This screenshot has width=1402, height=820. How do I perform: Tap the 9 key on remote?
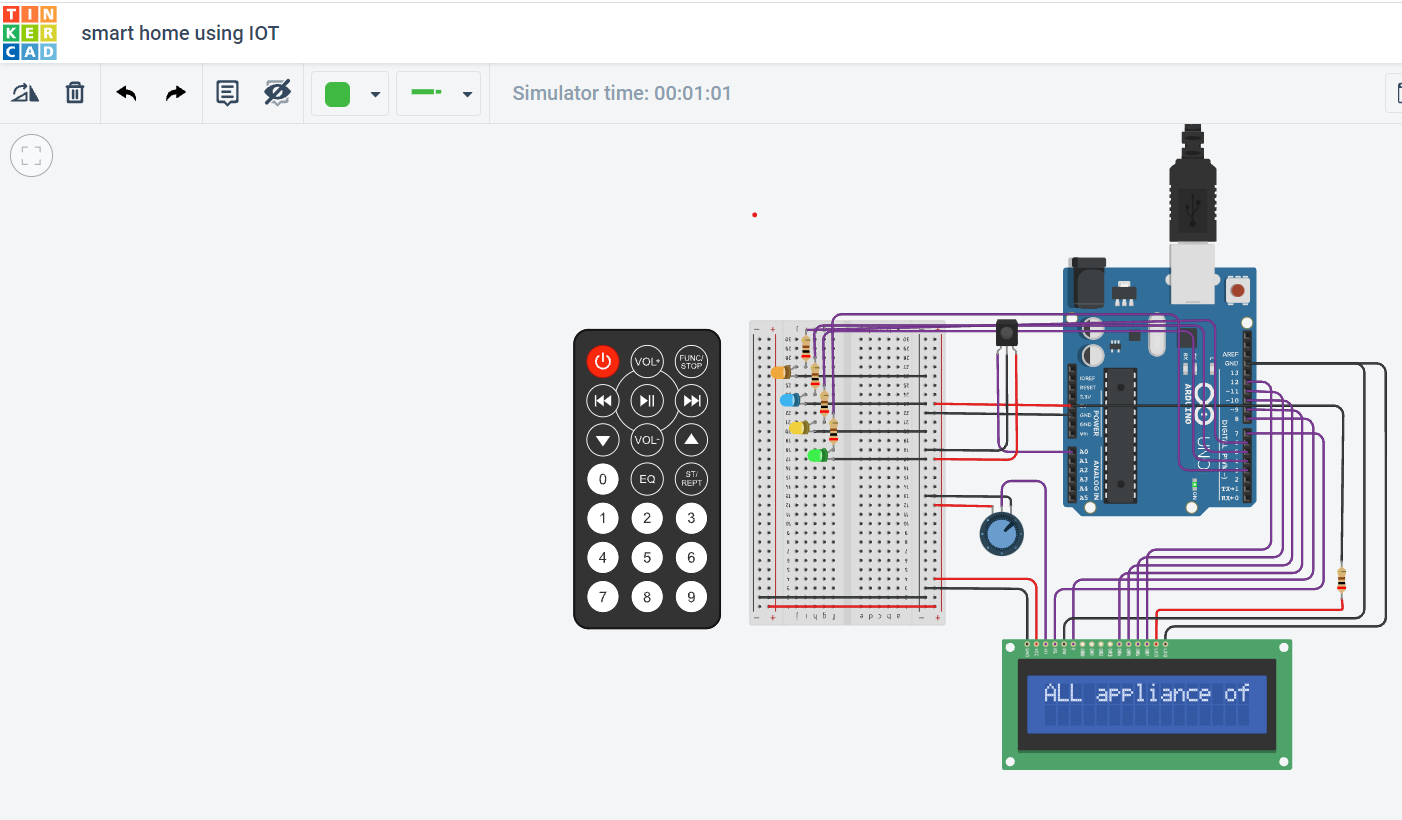click(691, 597)
